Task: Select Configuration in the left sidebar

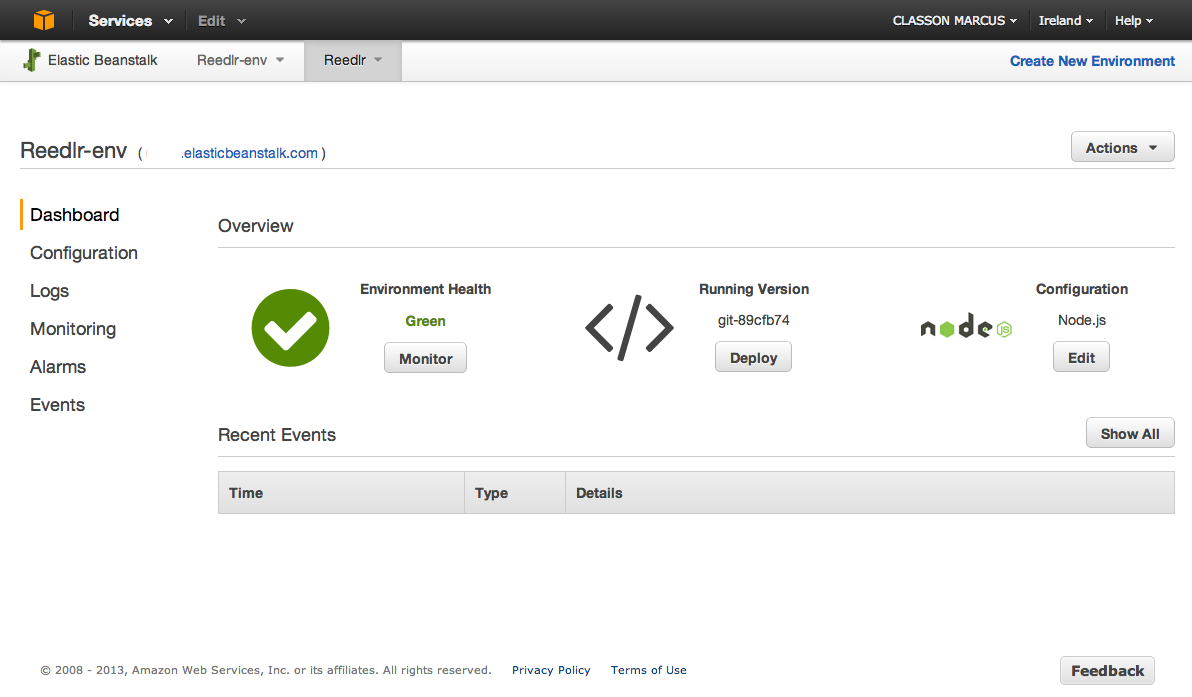Action: [x=84, y=253]
